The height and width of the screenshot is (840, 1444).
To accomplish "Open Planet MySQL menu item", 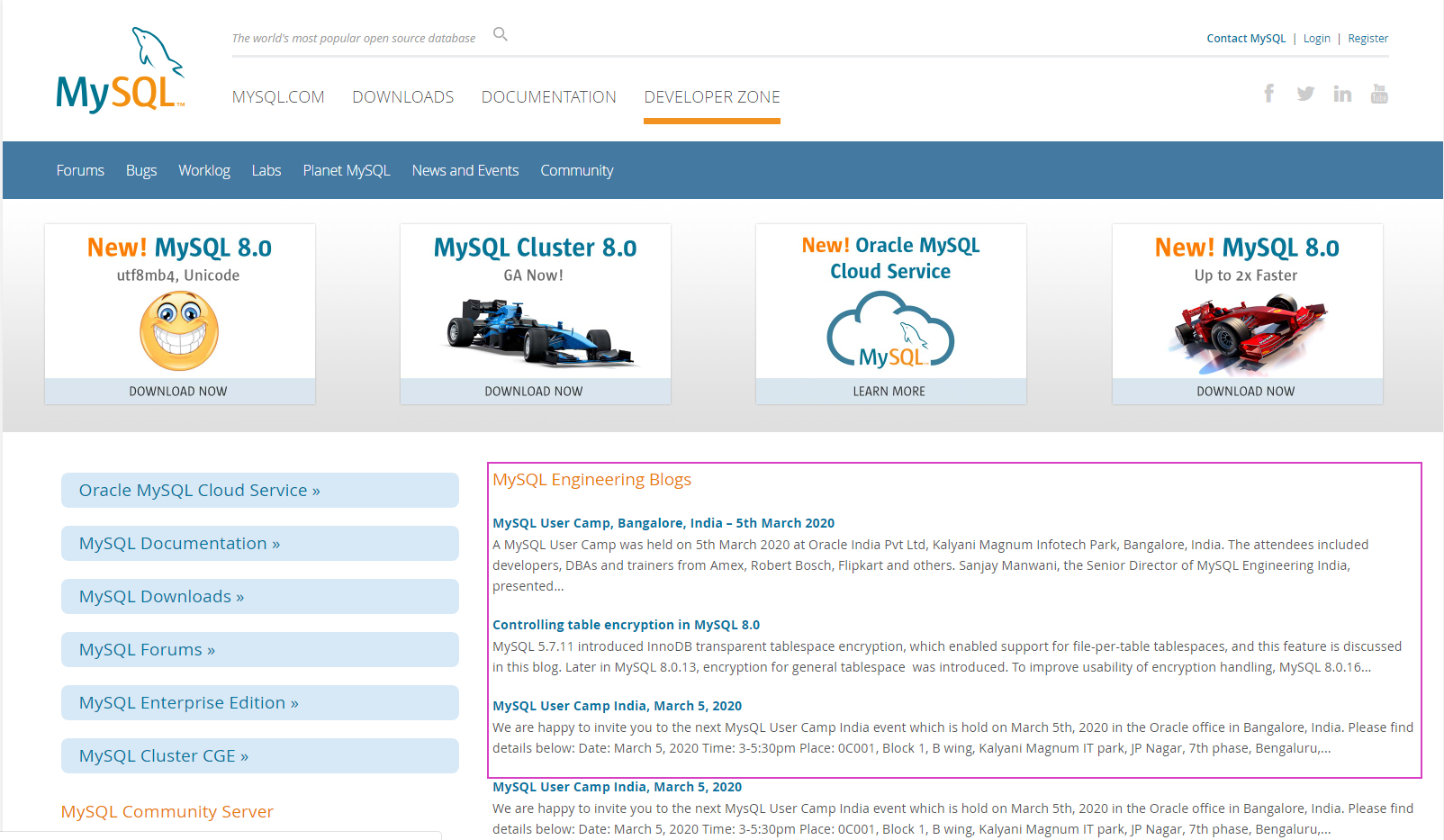I will pyautogui.click(x=347, y=170).
